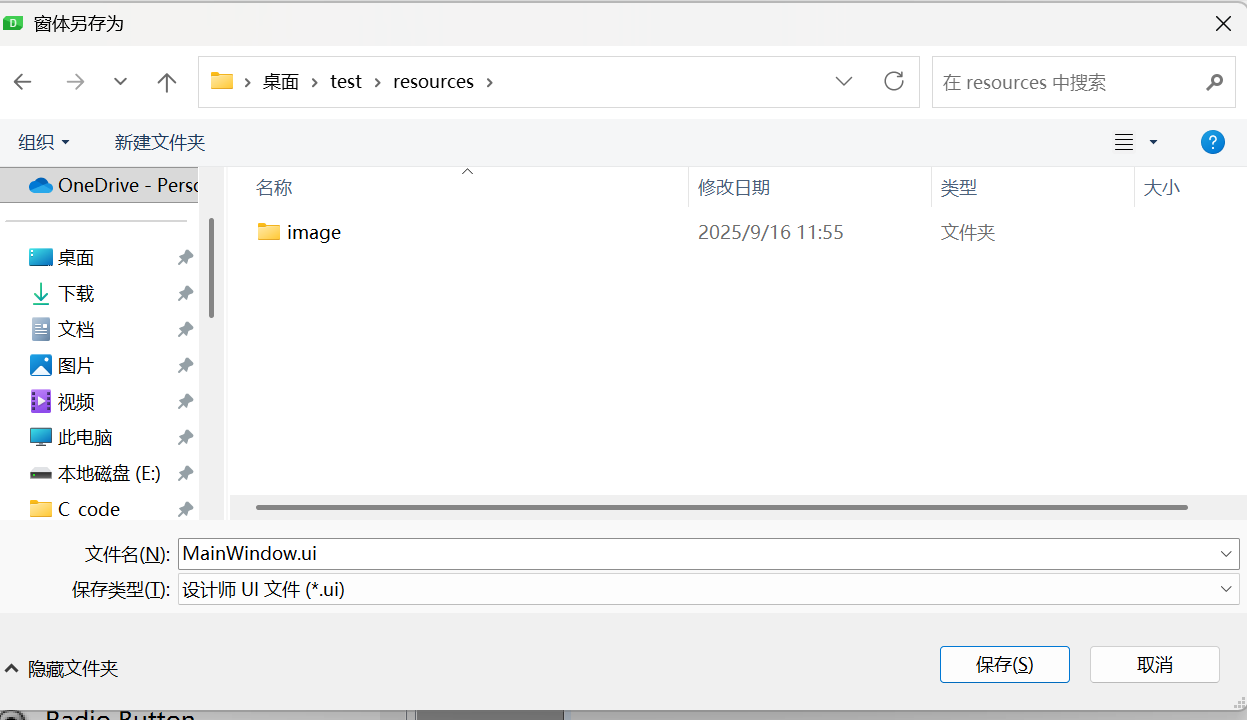1247x720 pixels.
Task: Open the 保存类型 combo box
Action: tap(709, 589)
